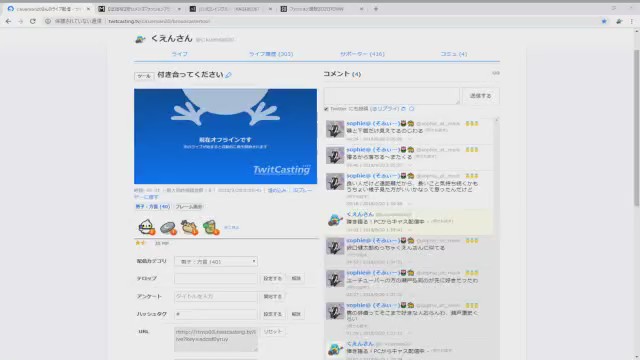This screenshot has height=360, width=640.
Task: Click into the comment text area
Action: (392, 96)
